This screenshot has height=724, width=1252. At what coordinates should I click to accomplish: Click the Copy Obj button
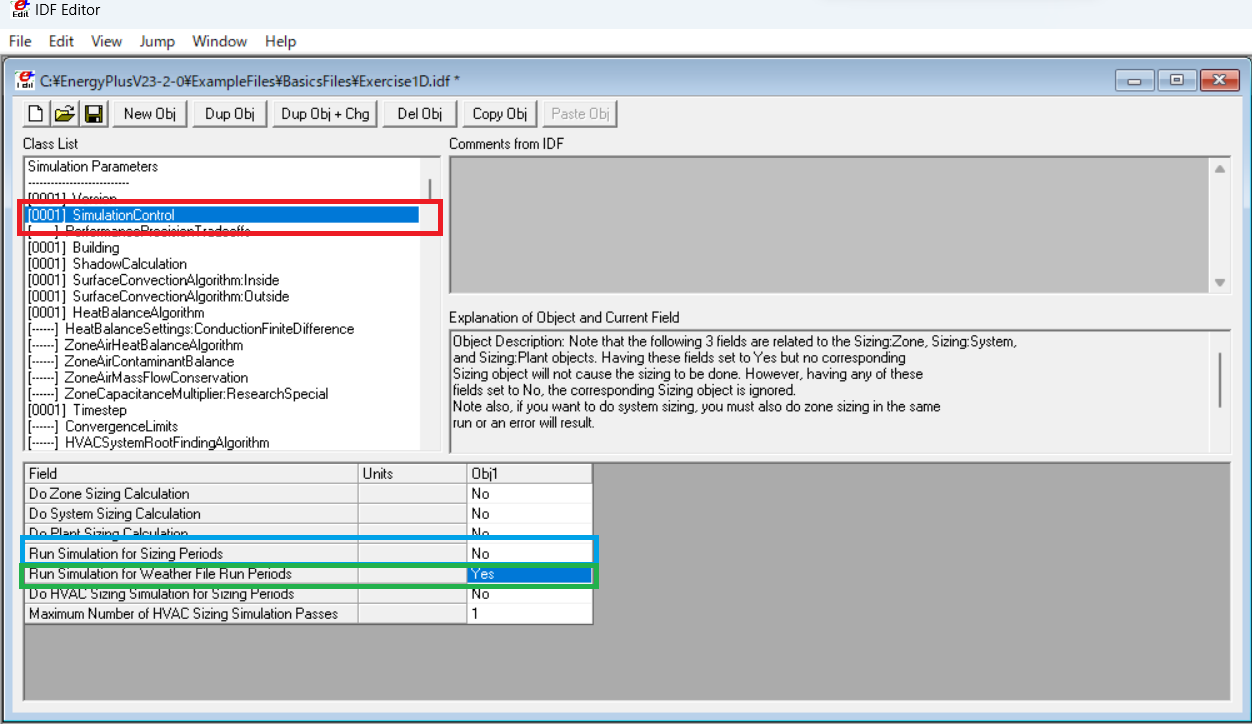(500, 114)
